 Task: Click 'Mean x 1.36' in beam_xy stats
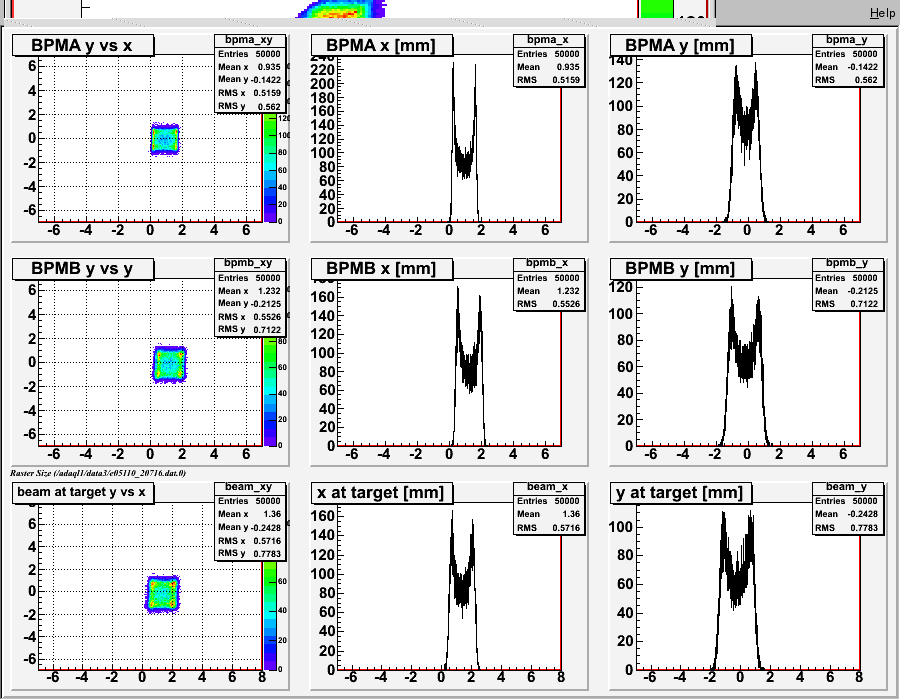tap(249, 514)
